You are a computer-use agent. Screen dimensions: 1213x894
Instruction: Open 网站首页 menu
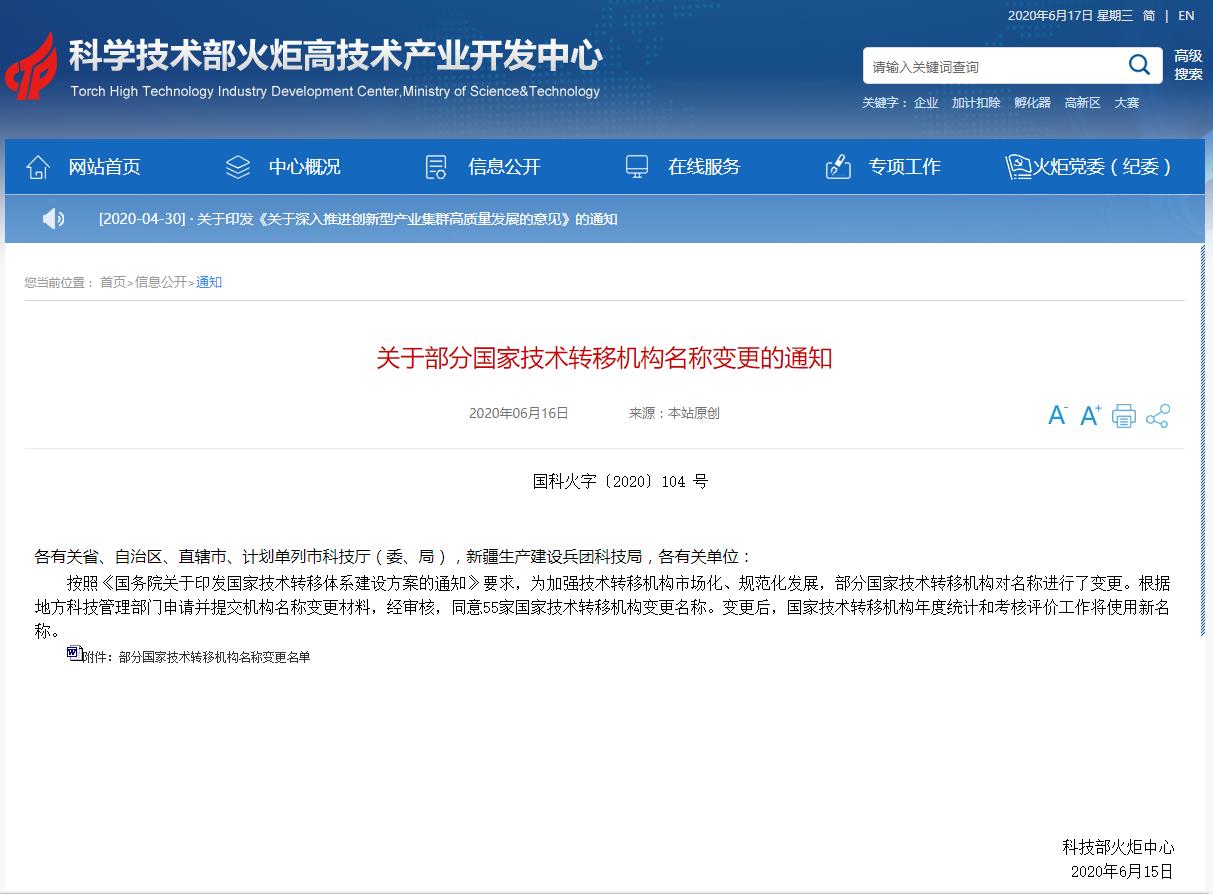point(104,167)
